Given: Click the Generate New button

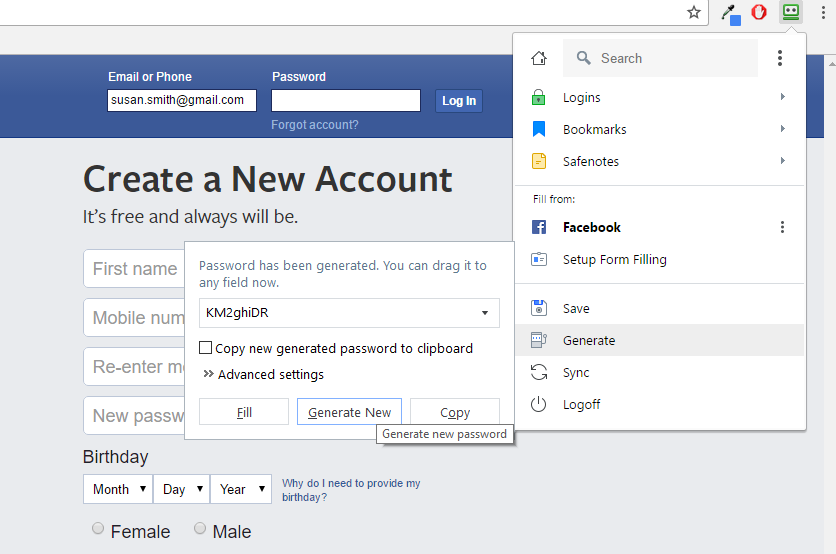Looking at the screenshot, I should (349, 412).
